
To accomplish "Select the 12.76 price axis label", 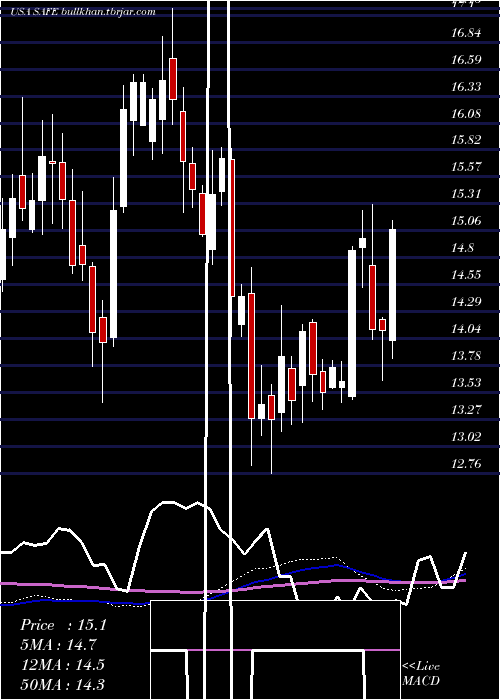I will [466, 464].
